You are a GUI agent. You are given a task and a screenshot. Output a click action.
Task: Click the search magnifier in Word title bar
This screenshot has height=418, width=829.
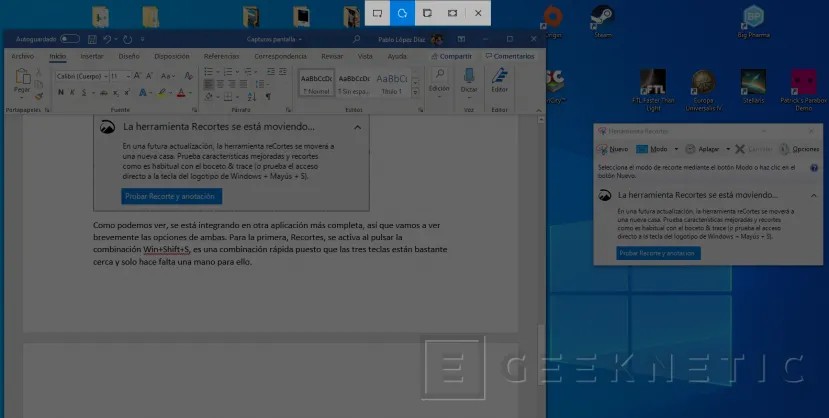click(x=356, y=39)
